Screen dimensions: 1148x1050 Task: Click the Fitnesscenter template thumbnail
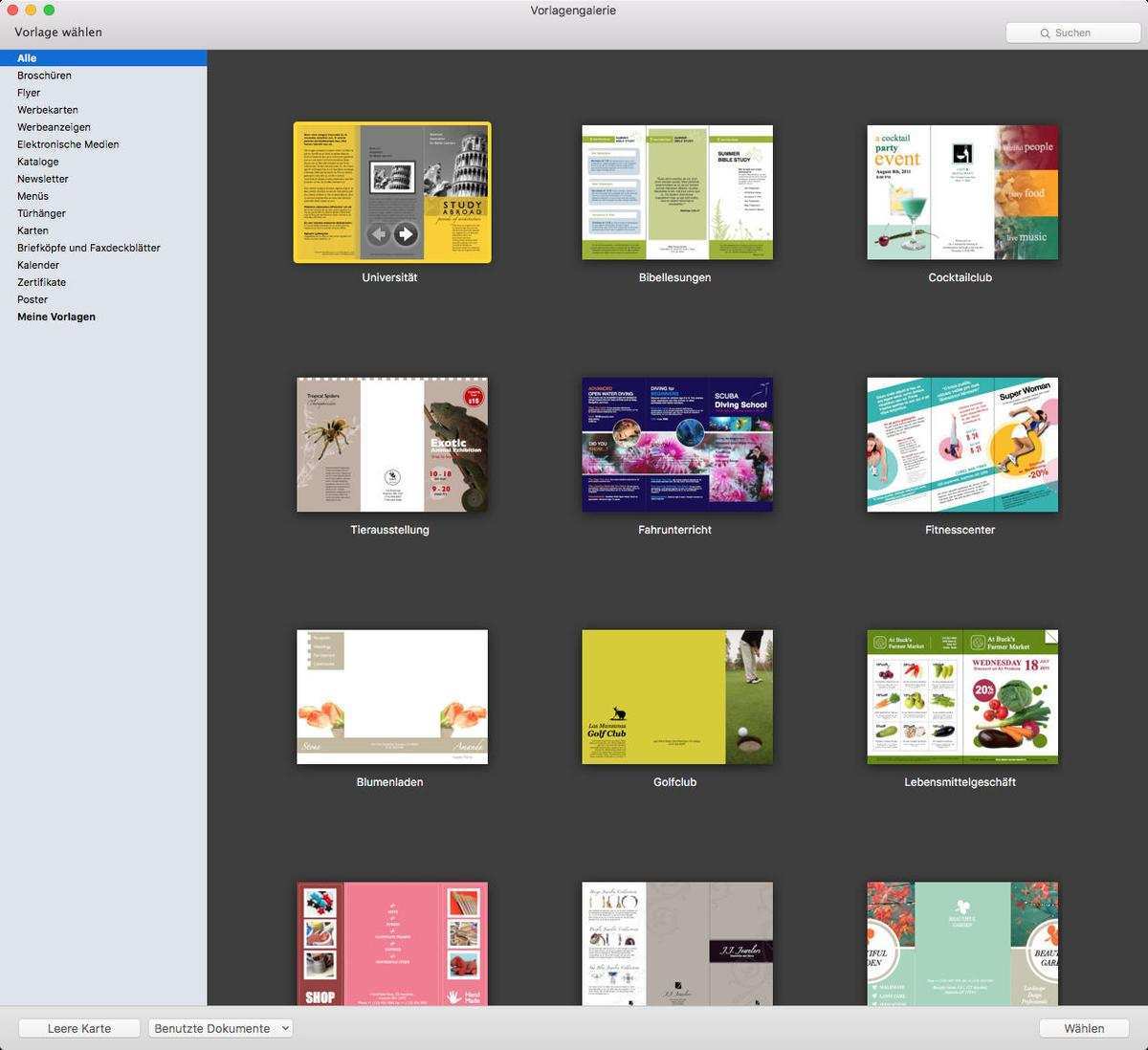point(962,445)
